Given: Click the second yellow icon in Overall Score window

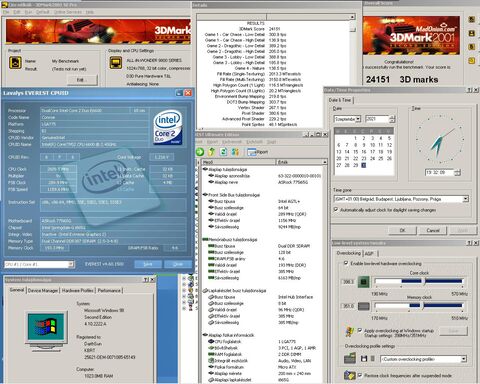Looking at the screenshot, I should (472, 33).
